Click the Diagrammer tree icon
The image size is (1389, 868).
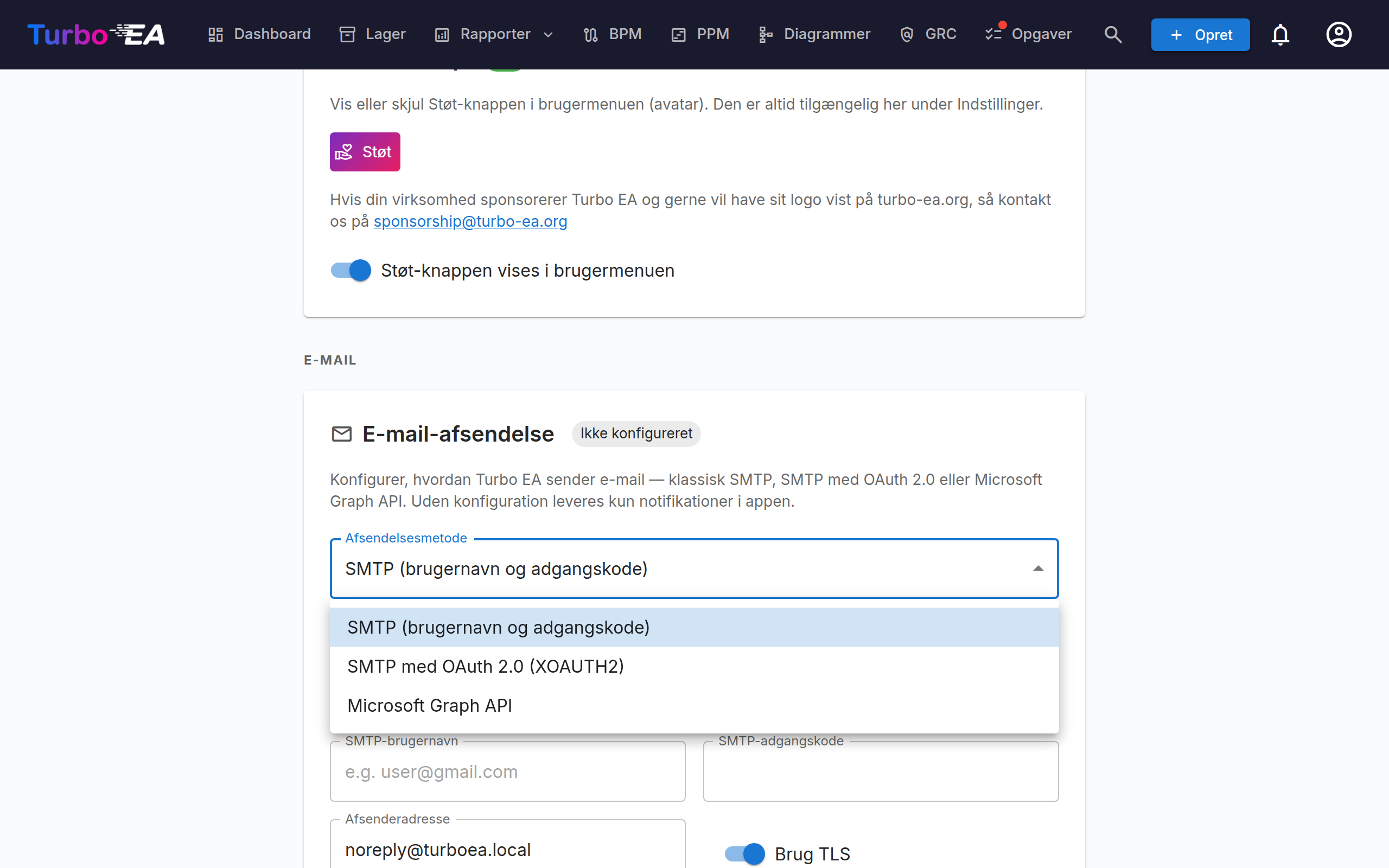pyautogui.click(x=766, y=34)
